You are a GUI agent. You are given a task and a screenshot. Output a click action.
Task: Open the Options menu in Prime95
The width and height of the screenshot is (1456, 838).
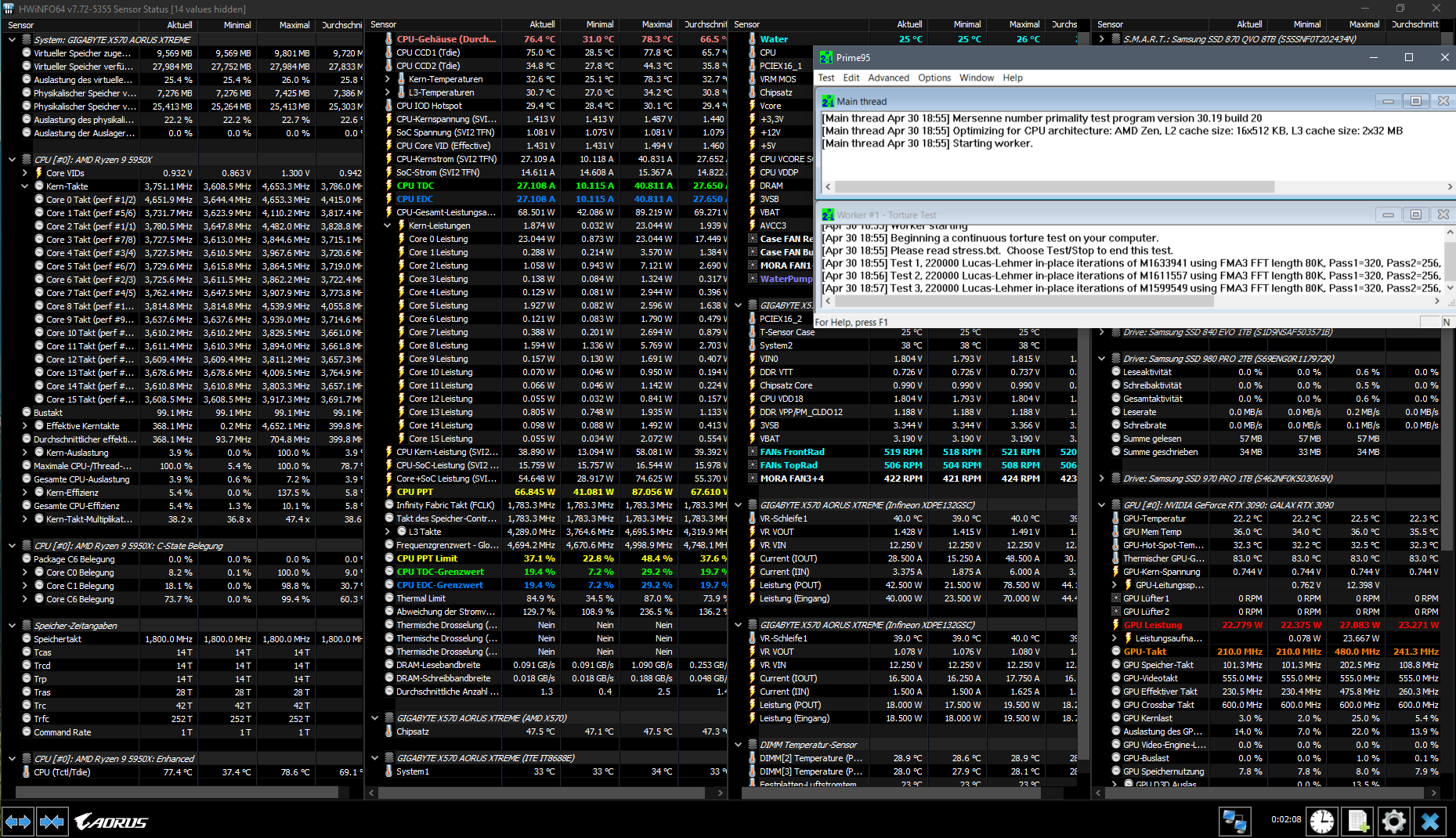(934, 78)
